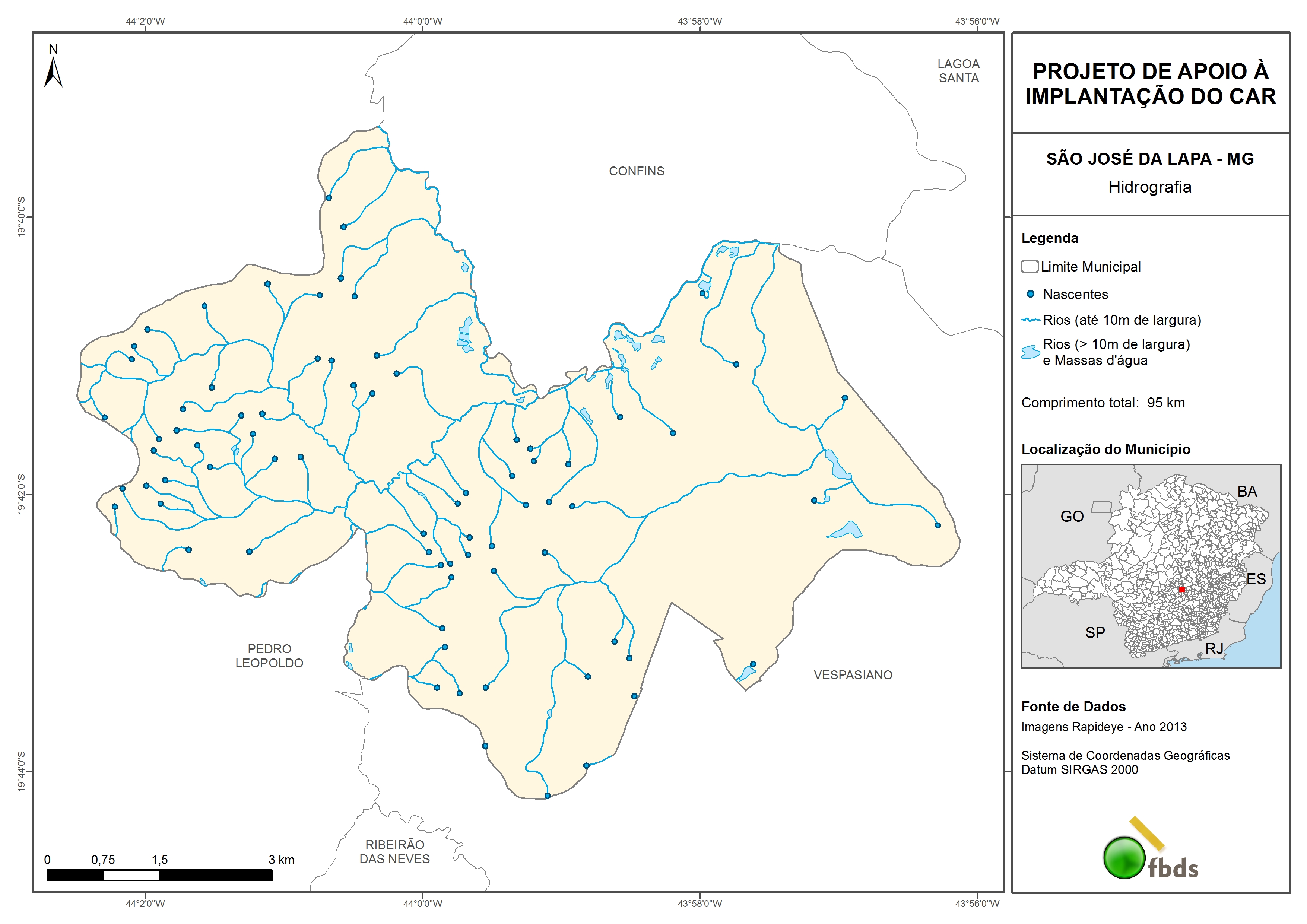The width and height of the screenshot is (1307, 924).
Task: Click the red municipality marker on inset map
Action: [1182, 589]
